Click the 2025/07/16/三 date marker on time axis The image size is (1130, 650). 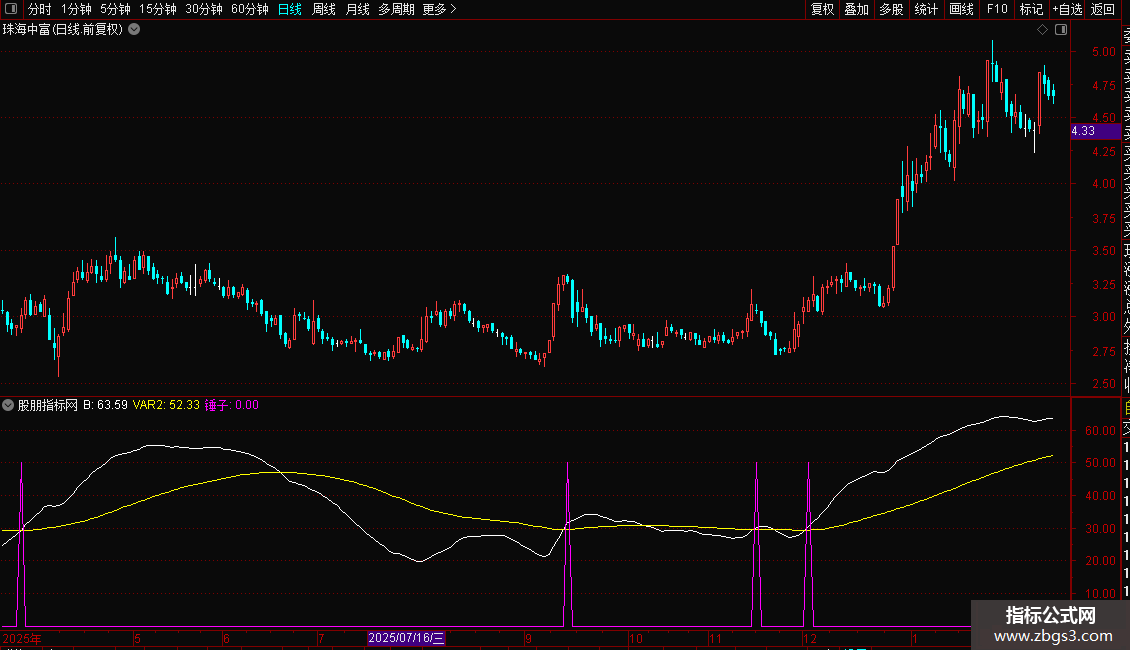pyautogui.click(x=406, y=638)
